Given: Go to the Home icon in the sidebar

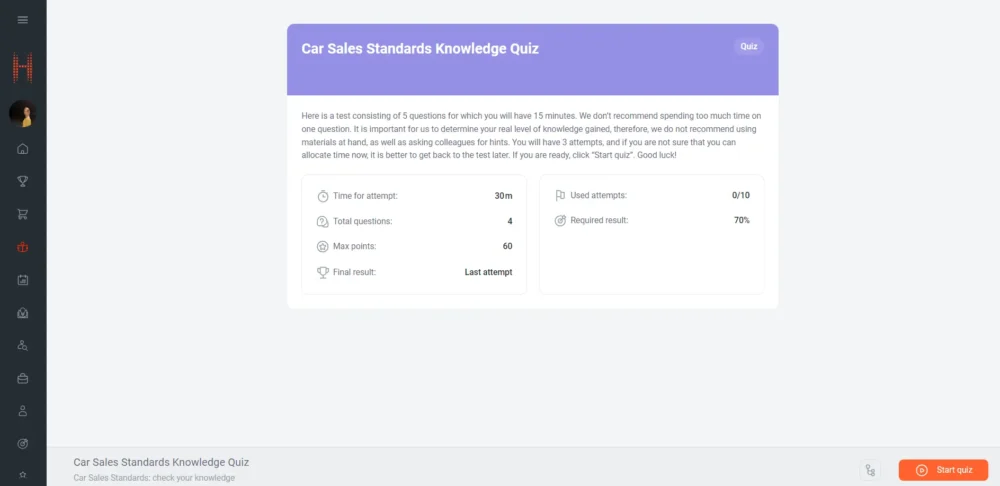Looking at the screenshot, I should [x=23, y=149].
